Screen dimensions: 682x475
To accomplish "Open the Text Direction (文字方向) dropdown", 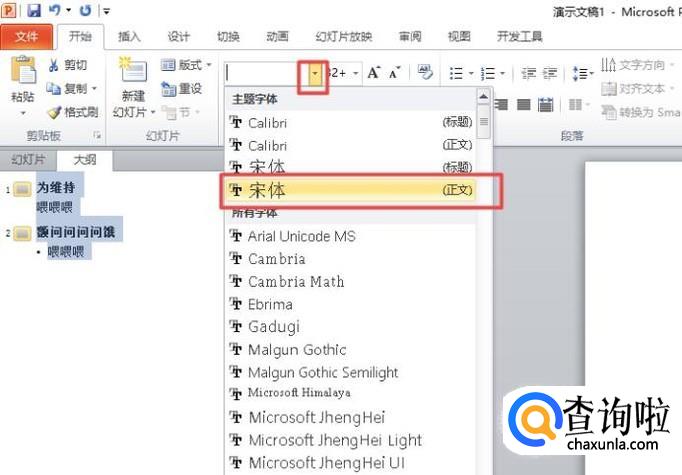I will coord(637,65).
